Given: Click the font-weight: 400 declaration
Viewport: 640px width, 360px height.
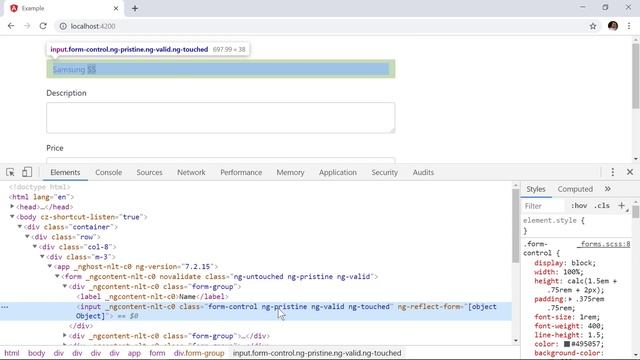Looking at the screenshot, I should pyautogui.click(x=569, y=326).
